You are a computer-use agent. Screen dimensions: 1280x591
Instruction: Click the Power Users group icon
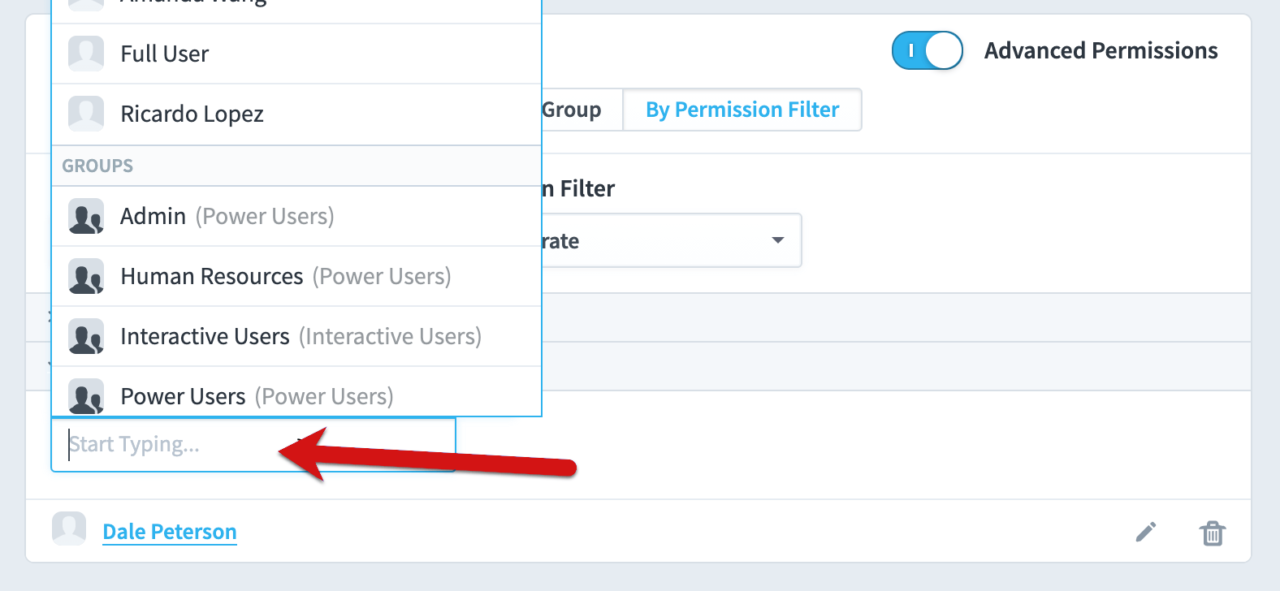point(86,396)
